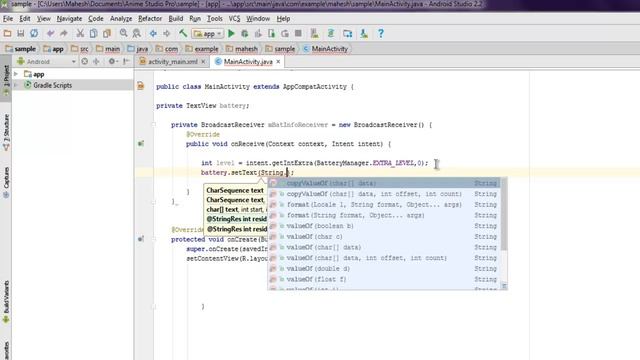Image resolution: width=640 pixels, height=360 pixels.
Task: Click the Attach debugger to process icon
Action: pyautogui.click(x=271, y=33)
